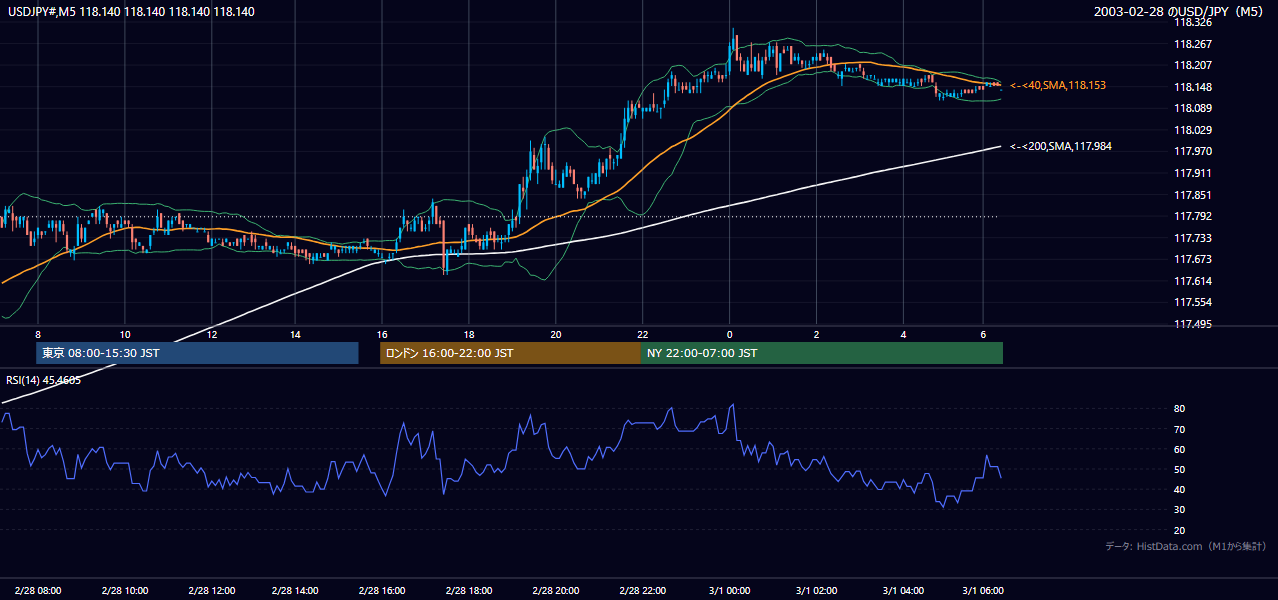Click the 2/28 22:00 date label
1278x600 pixels.
(x=643, y=591)
